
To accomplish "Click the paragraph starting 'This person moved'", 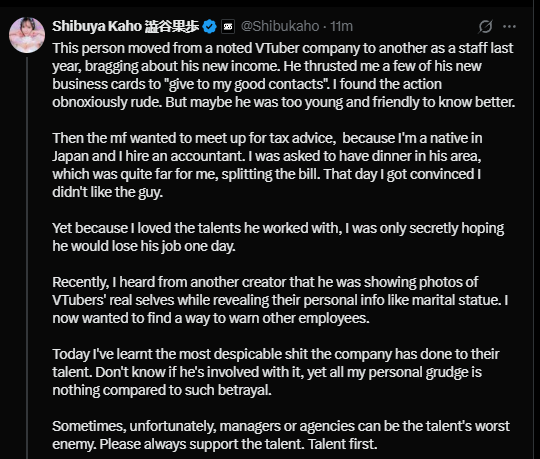I will (x=284, y=75).
